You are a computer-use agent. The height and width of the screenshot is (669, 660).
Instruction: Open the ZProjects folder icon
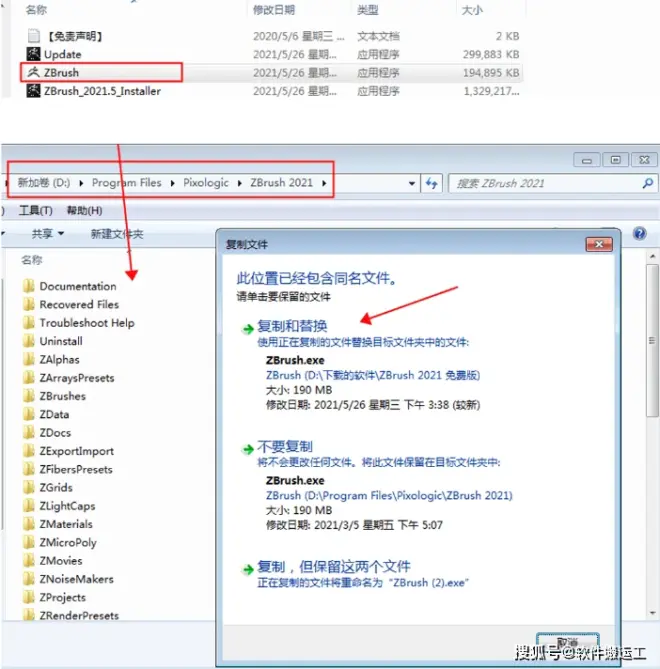[x=29, y=597]
